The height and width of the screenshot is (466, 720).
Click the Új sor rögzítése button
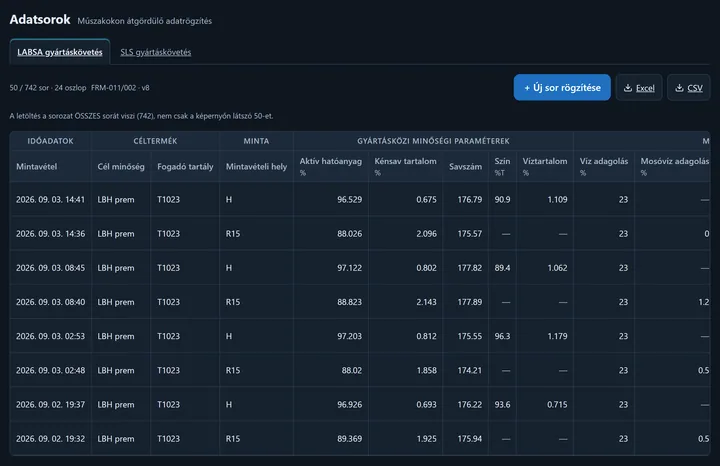pyautogui.click(x=562, y=87)
